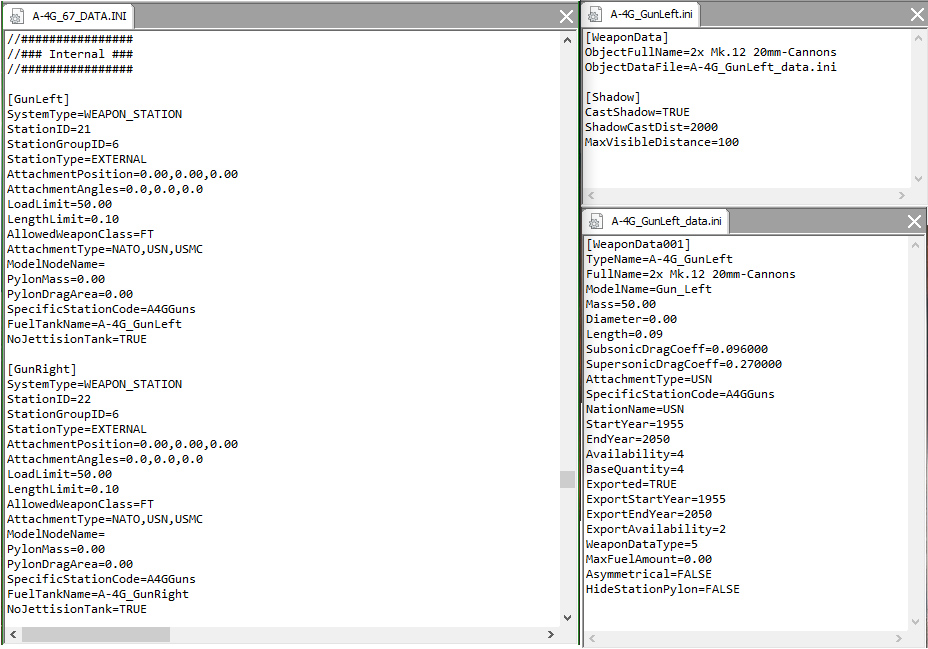Click the FuelTankName=A-4G_GunLeft line

(x=94, y=324)
